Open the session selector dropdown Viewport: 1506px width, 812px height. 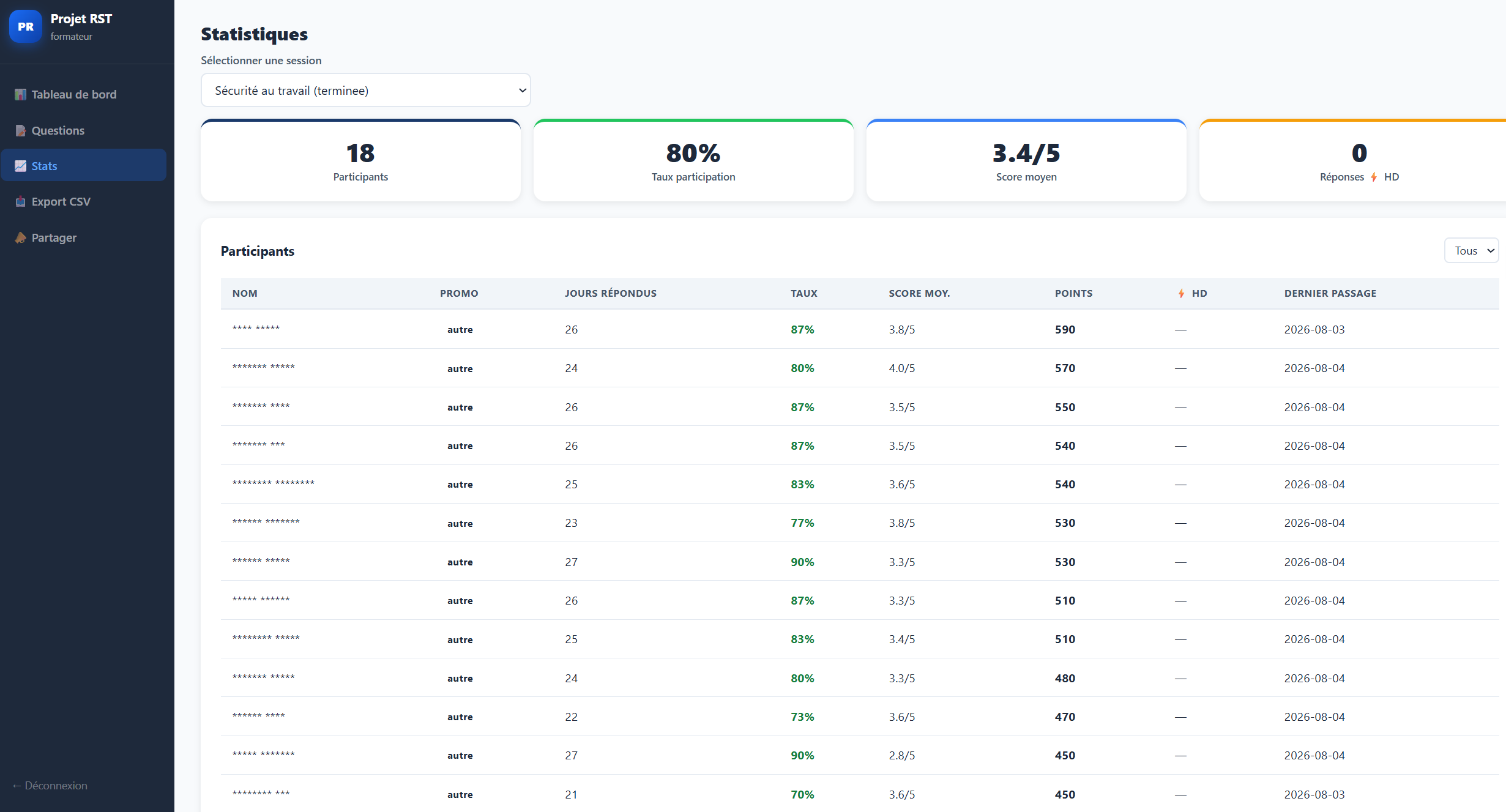pos(365,91)
